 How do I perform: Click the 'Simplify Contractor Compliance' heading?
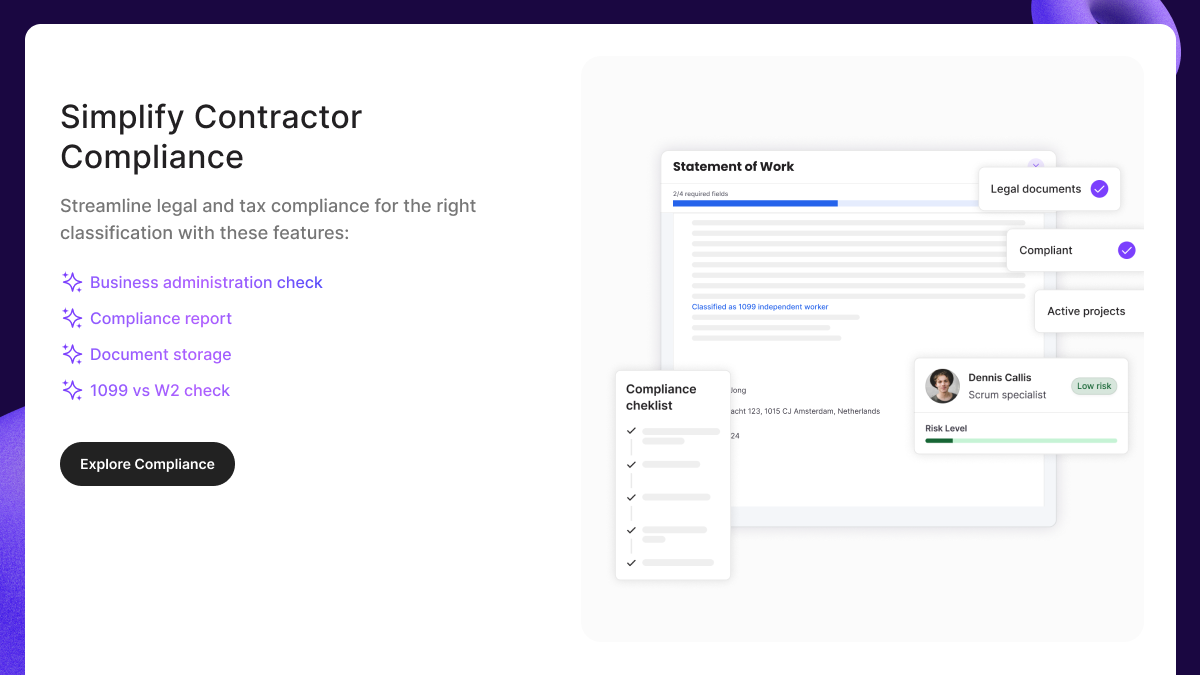(x=211, y=137)
